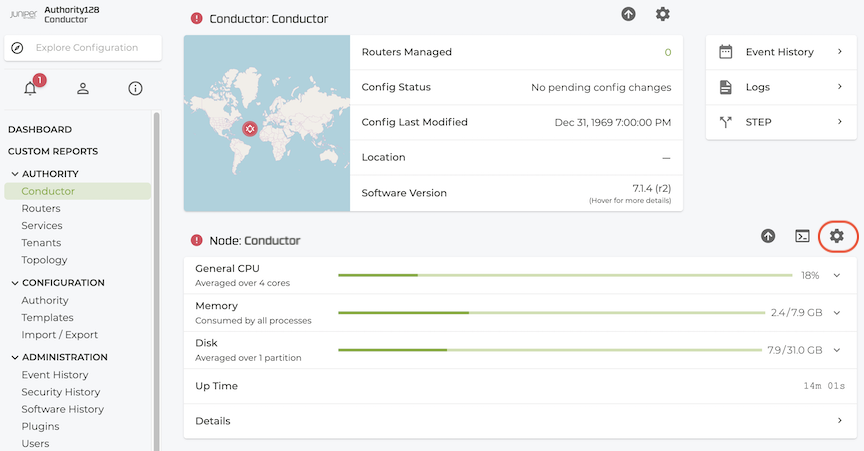Viewport: 864px width, 451px height.
Task: Collapse the AUTHORITY sidebar section
Action: coord(15,174)
